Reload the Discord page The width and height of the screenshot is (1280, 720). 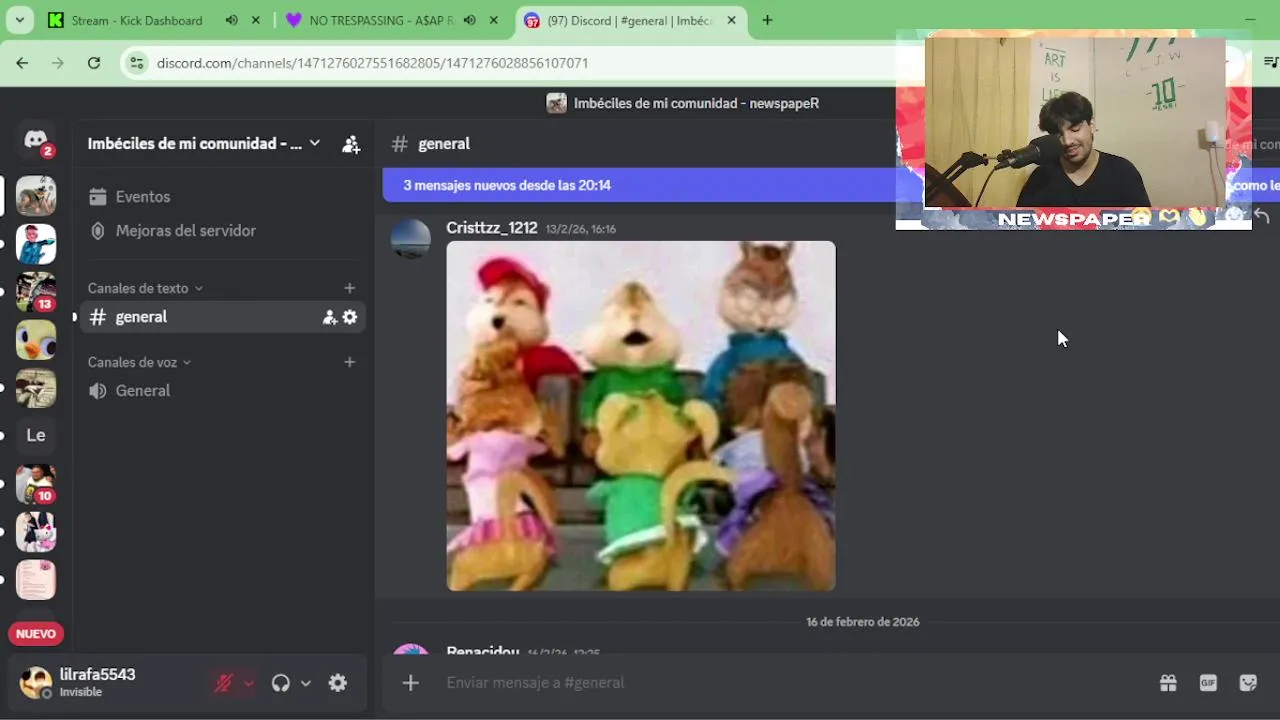click(x=94, y=63)
